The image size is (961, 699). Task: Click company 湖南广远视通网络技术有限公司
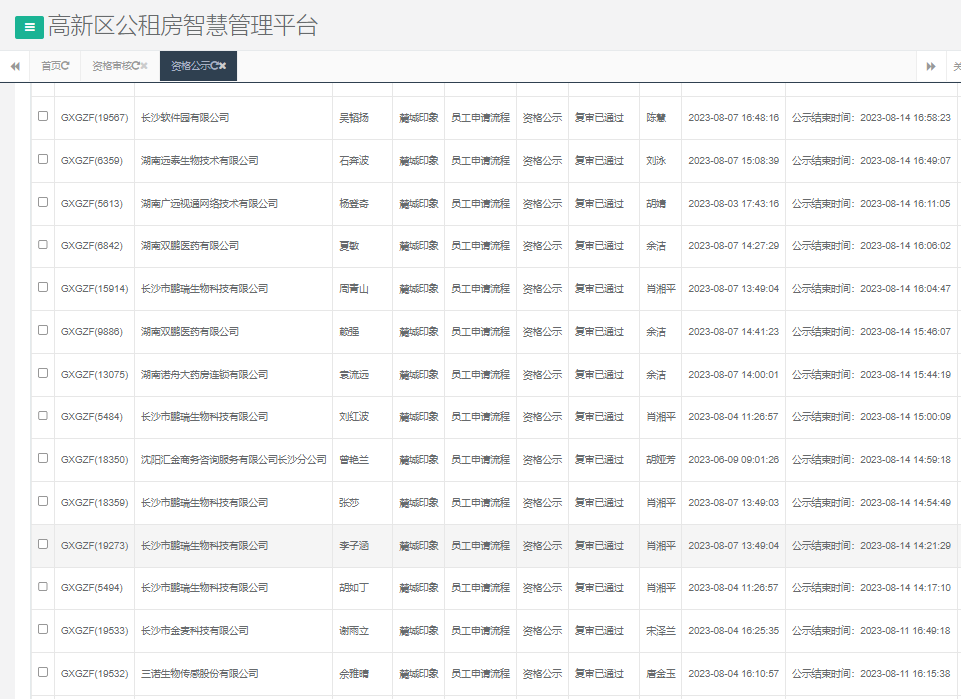tap(210, 203)
